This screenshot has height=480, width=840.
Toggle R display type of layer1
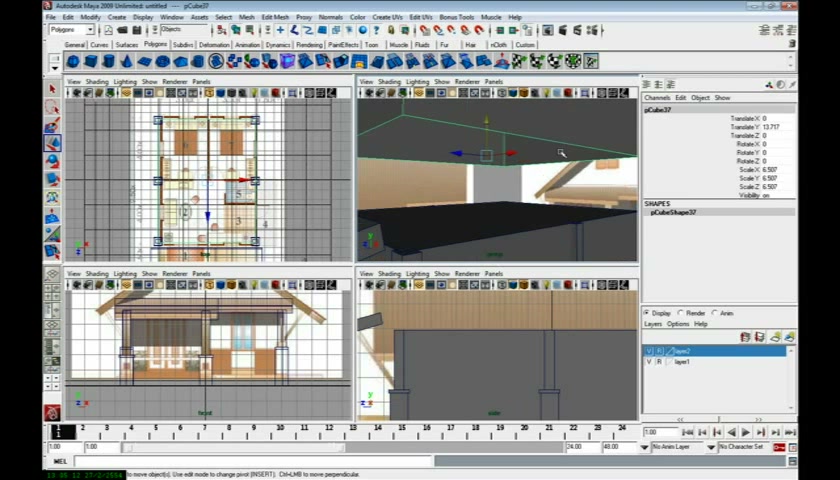click(659, 362)
